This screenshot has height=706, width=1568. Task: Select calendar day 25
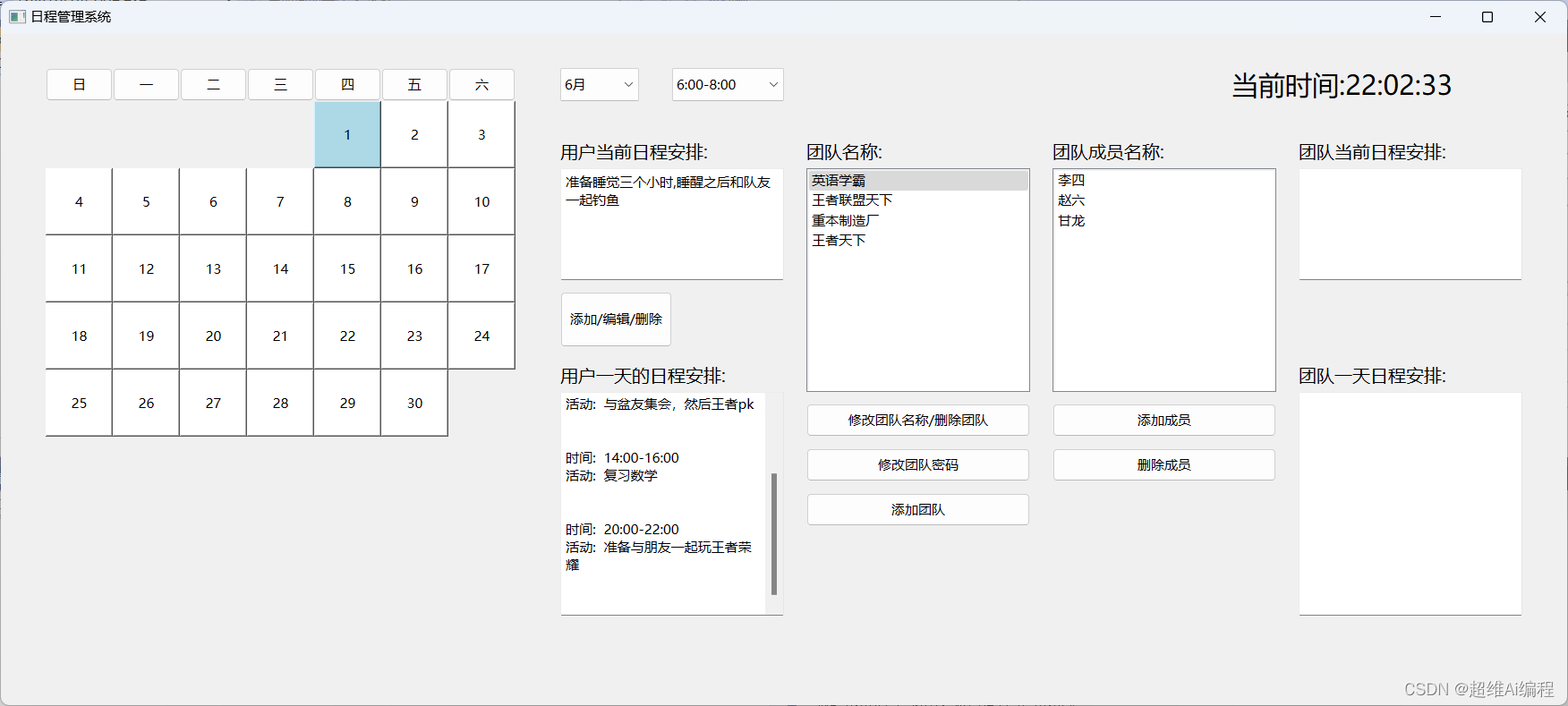[79, 404]
